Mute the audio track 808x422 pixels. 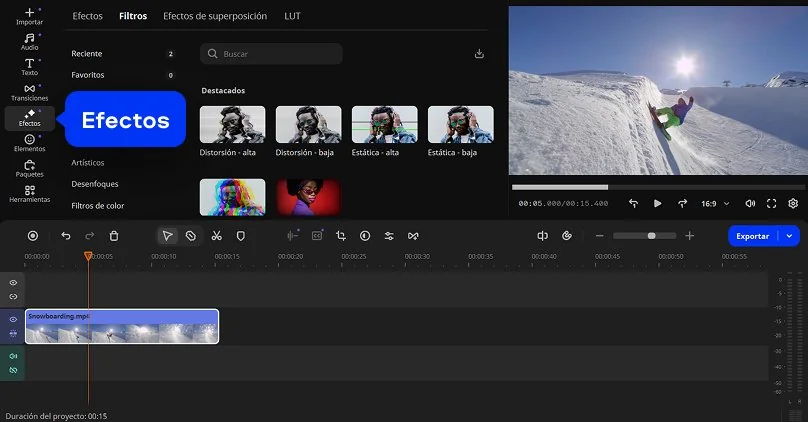[x=13, y=356]
